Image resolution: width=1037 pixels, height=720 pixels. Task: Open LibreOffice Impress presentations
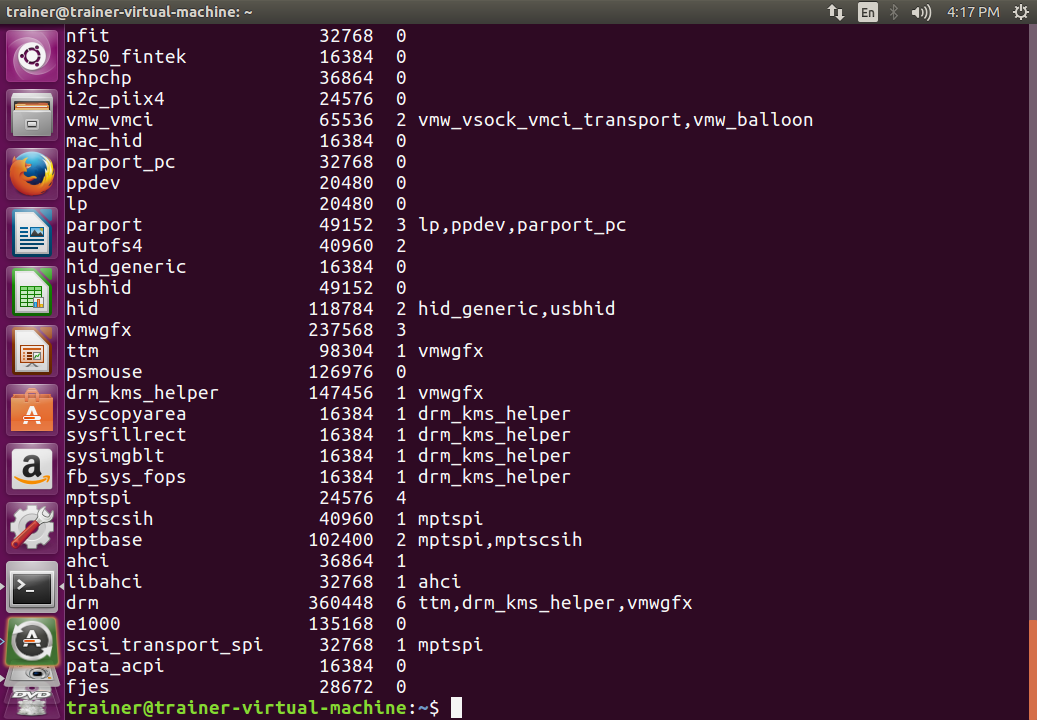(x=32, y=350)
